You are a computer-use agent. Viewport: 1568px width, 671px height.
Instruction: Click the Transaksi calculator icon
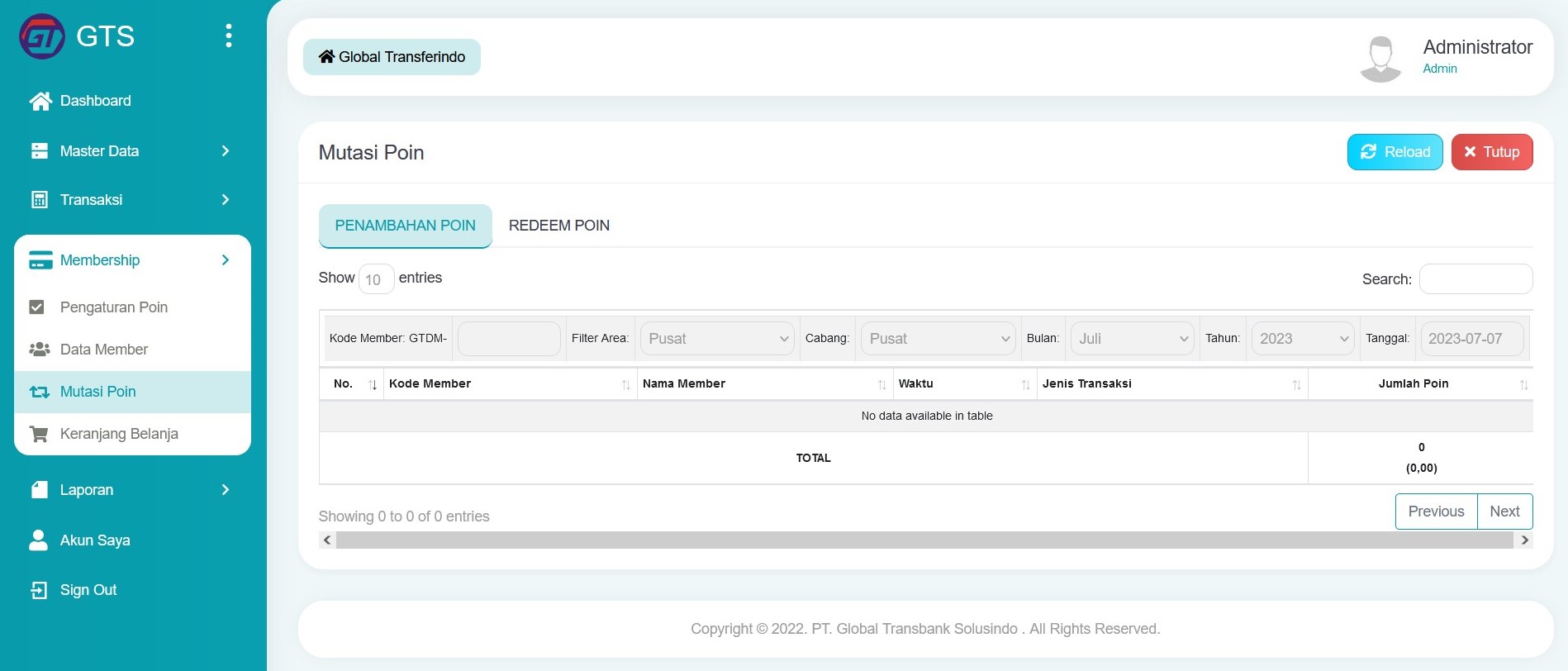click(39, 200)
